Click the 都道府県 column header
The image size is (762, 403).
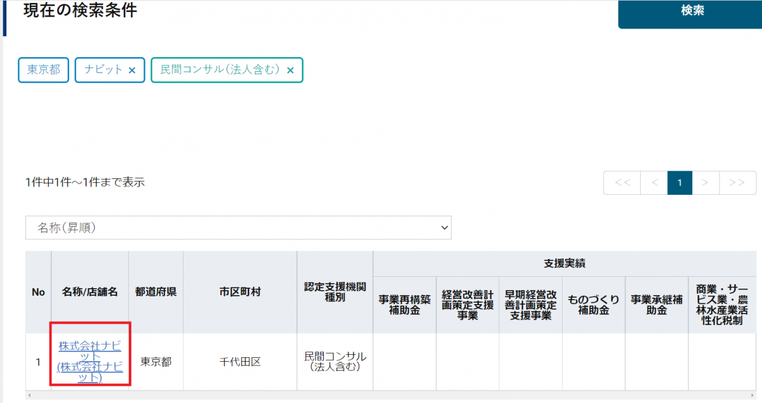(x=156, y=292)
